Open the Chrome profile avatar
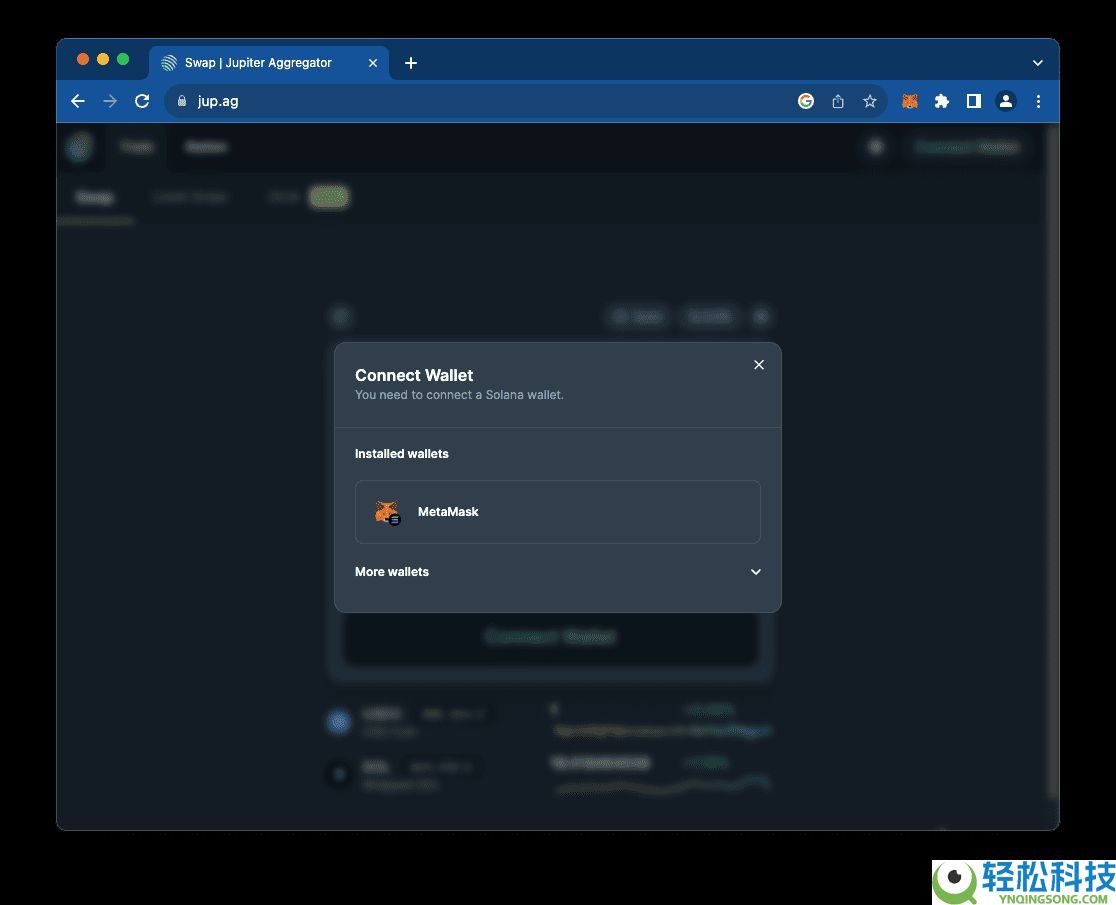The image size is (1116, 905). (1006, 101)
